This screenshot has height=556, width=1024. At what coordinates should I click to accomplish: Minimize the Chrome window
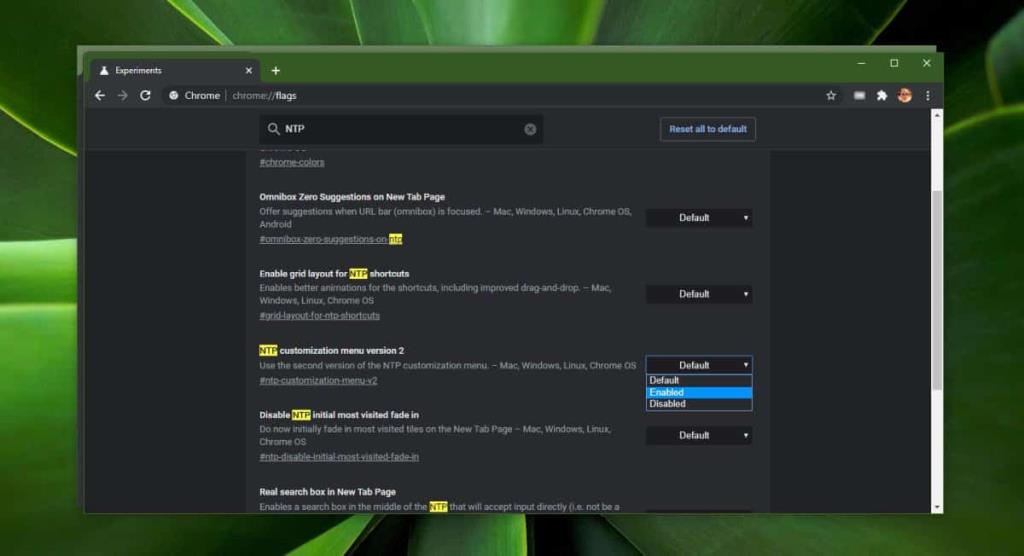pyautogui.click(x=861, y=63)
